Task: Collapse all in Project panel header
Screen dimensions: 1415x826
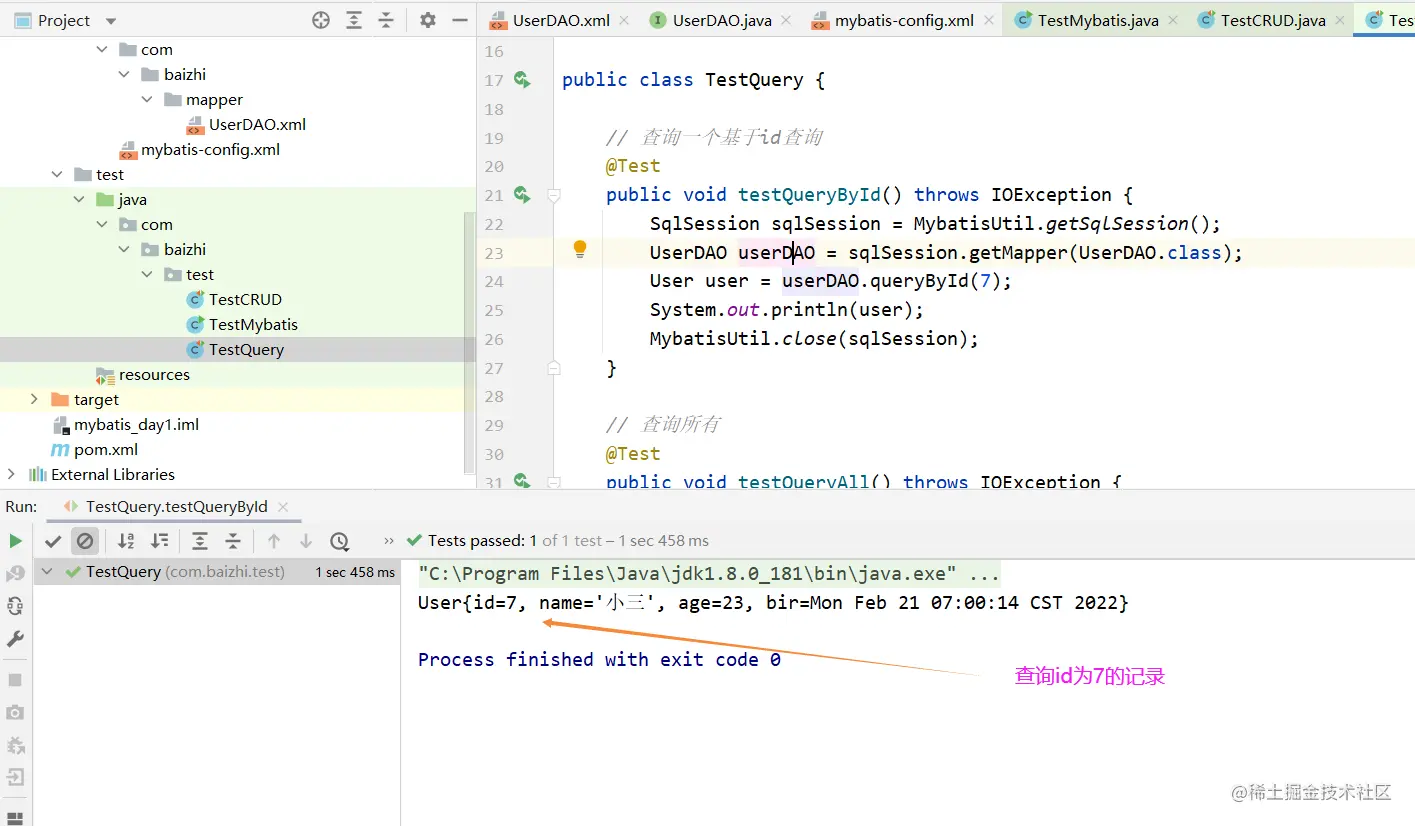Action: [386, 20]
